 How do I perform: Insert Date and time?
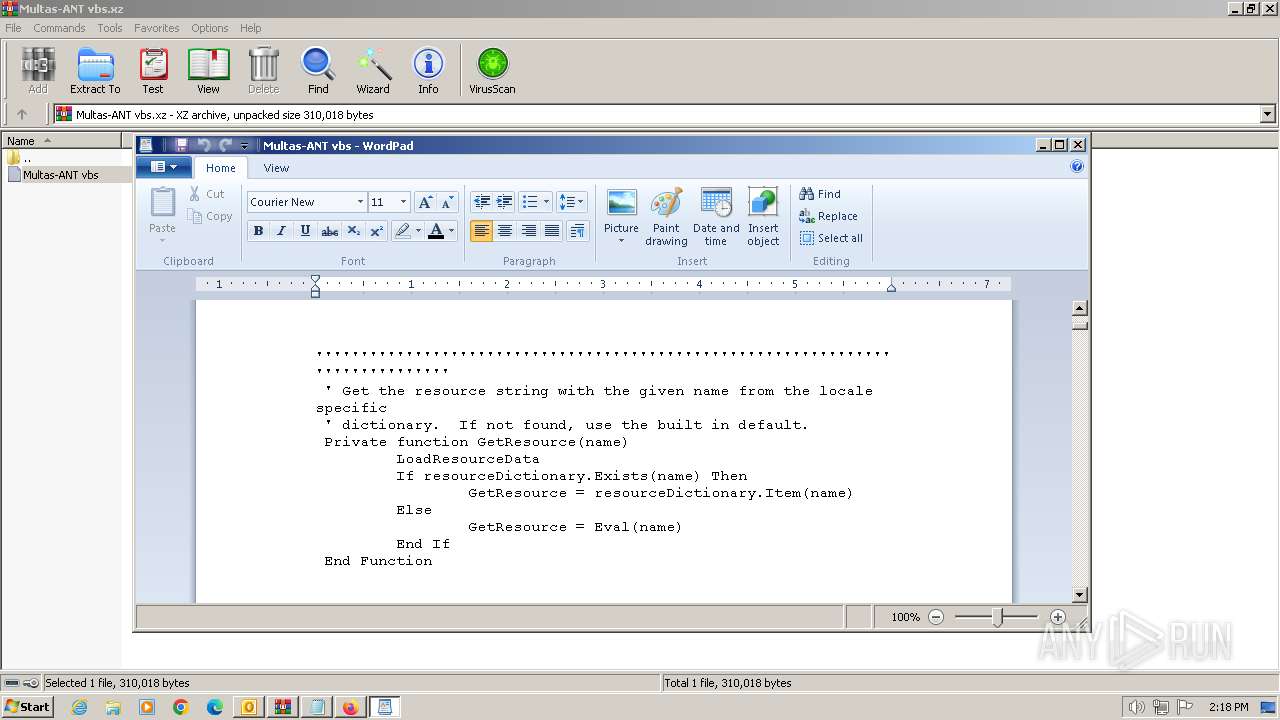pyautogui.click(x=716, y=216)
